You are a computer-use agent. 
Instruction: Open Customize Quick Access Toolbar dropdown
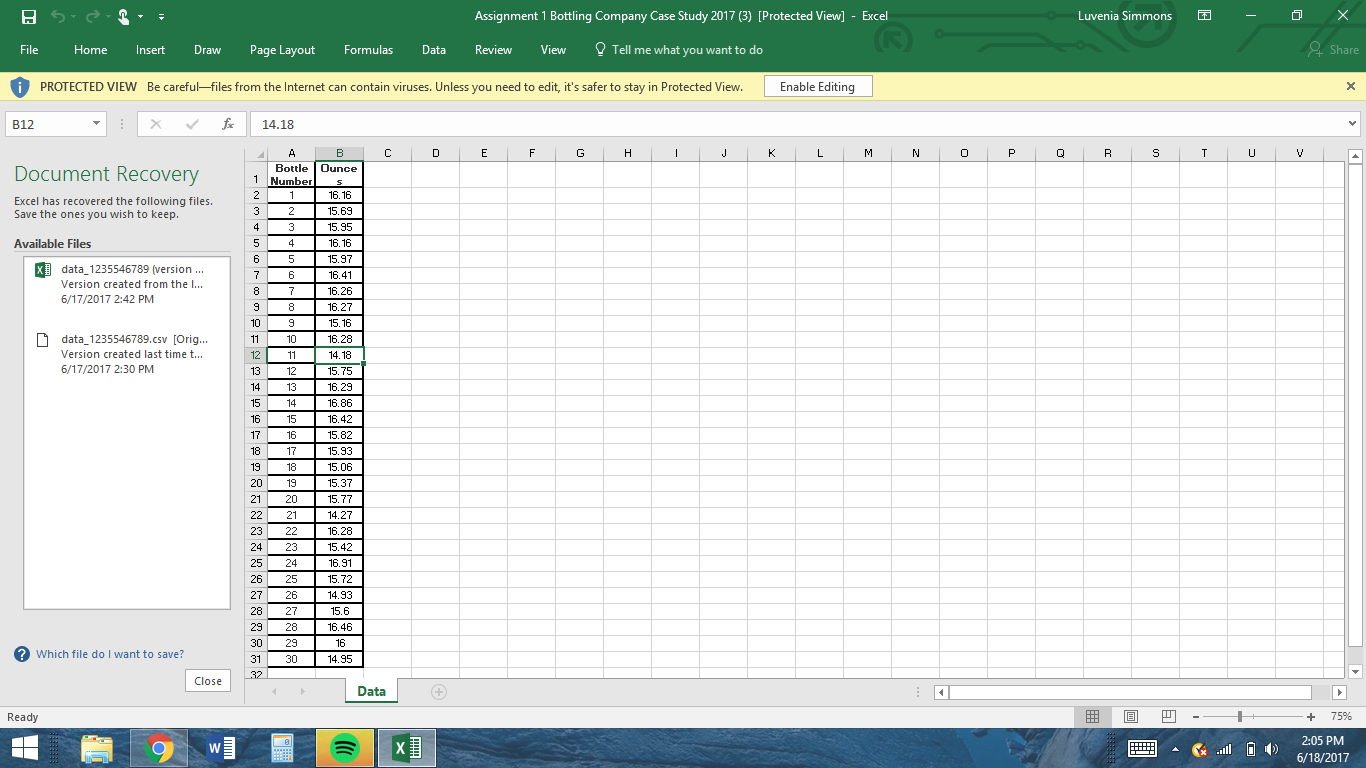(162, 17)
